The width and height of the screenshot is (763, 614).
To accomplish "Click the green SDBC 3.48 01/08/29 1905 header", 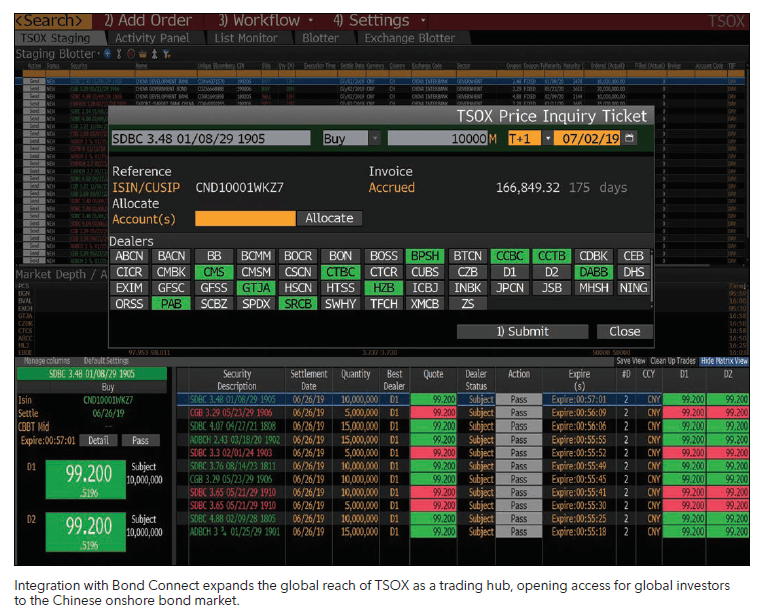I will pyautogui.click(x=92, y=374).
